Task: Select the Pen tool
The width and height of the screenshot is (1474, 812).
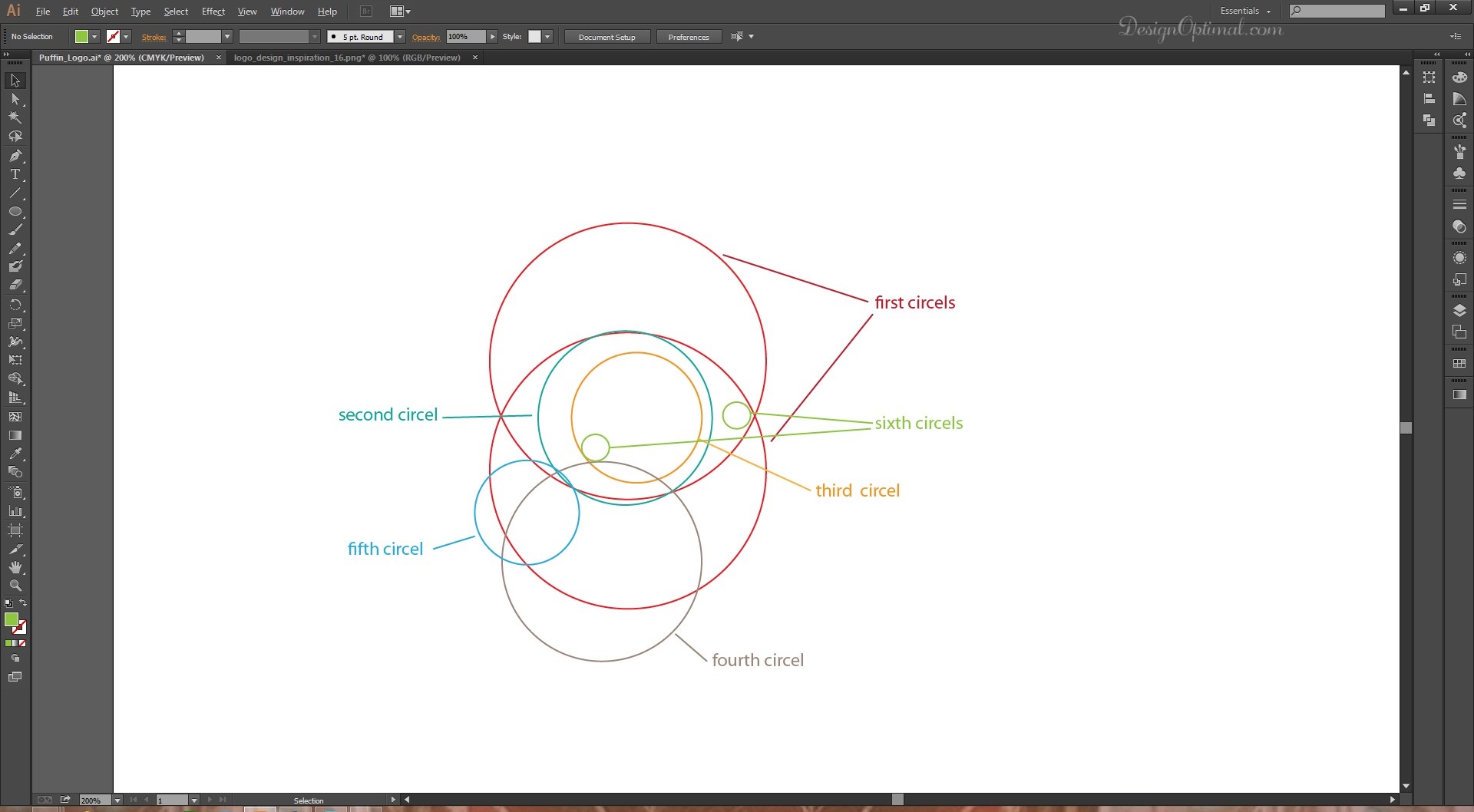Action: 15,156
